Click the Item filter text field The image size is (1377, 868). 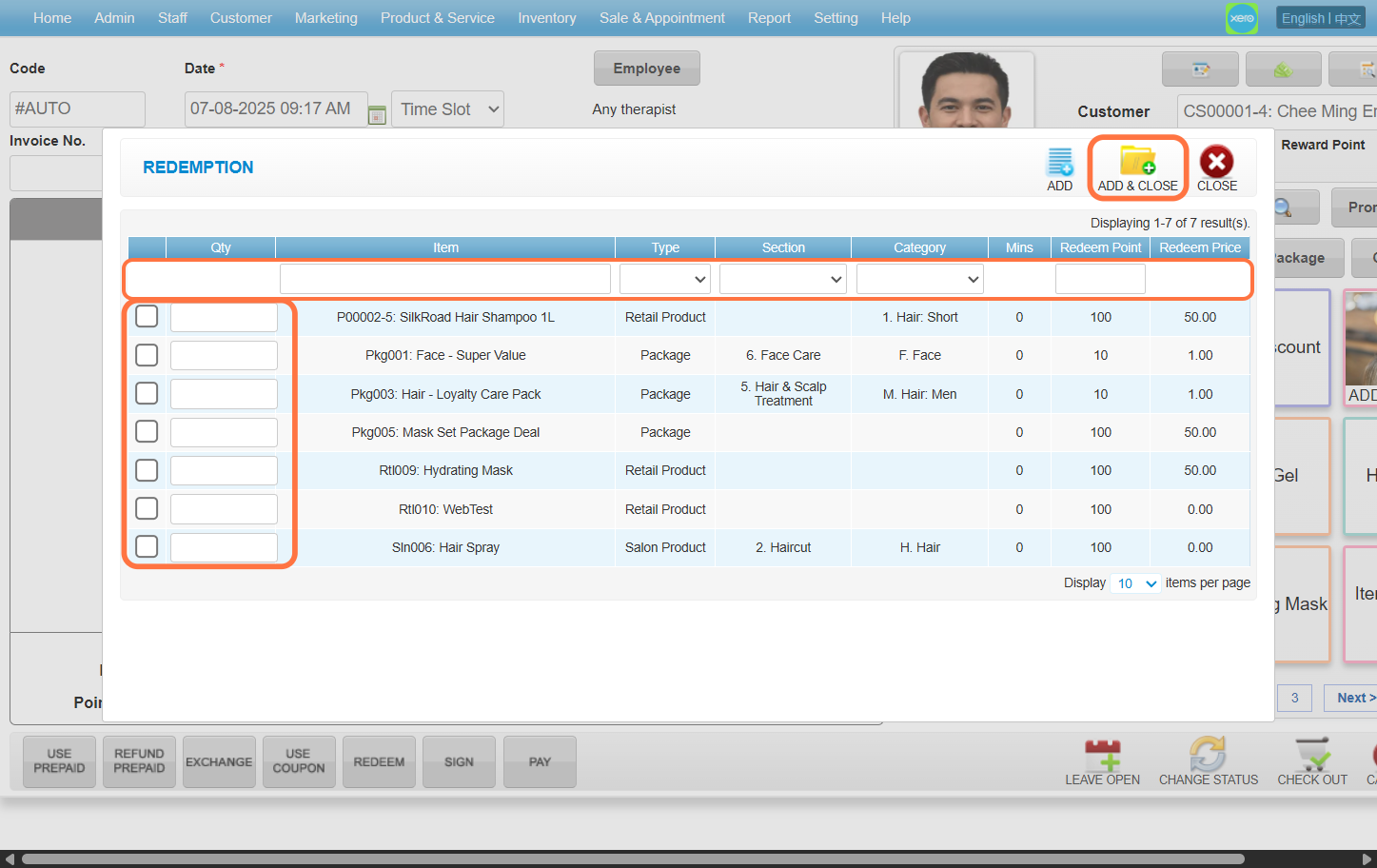(x=444, y=279)
